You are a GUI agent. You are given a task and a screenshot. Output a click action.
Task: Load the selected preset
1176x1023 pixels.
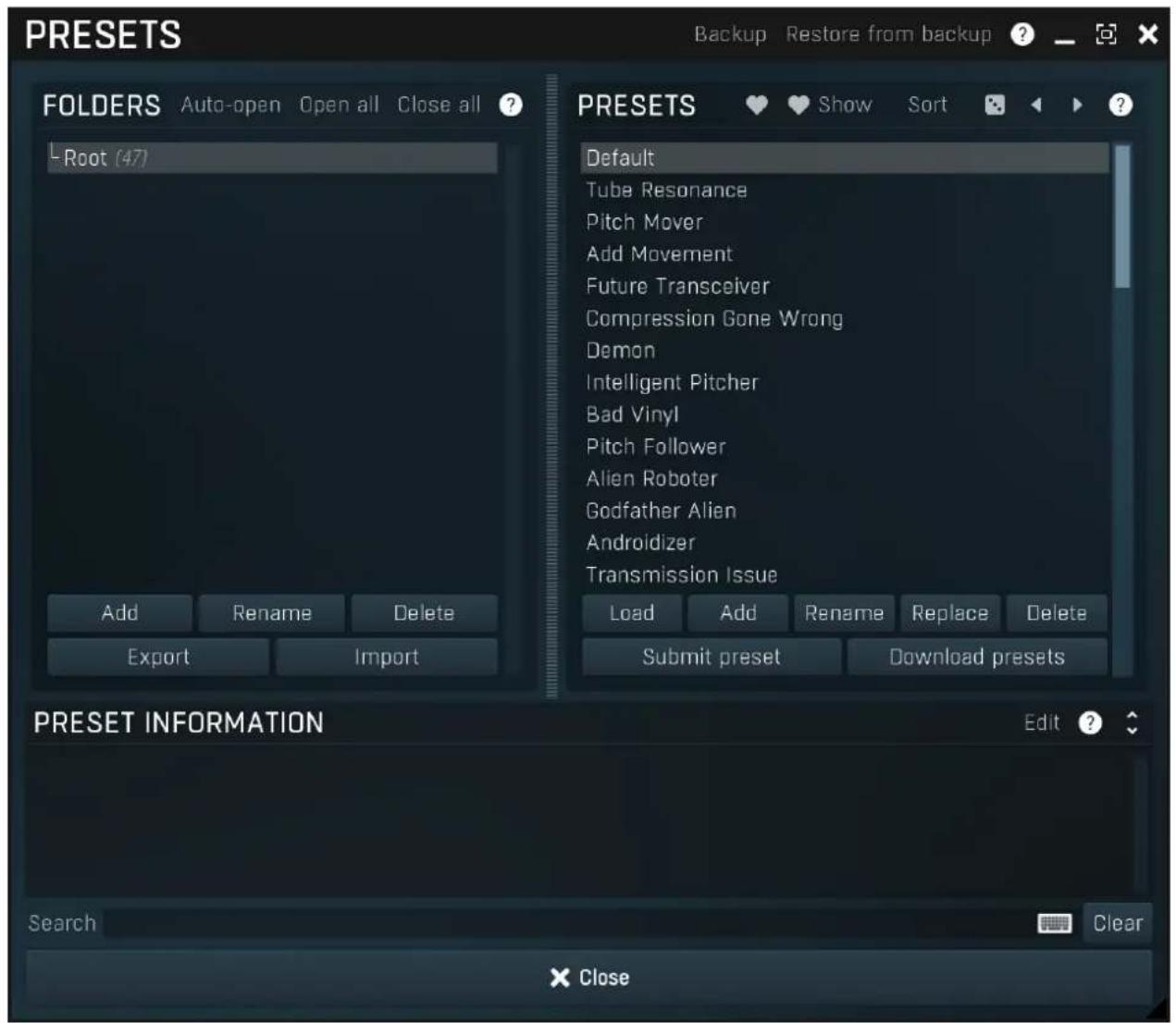(632, 613)
